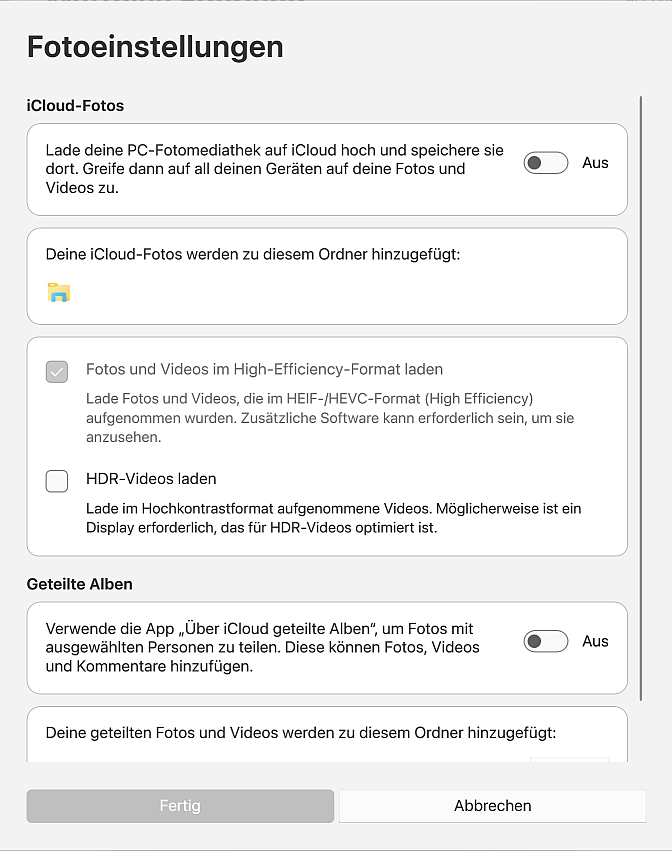Click the Fotoeinstellungen dialog heading
The height and width of the screenshot is (851, 672).
(155, 47)
